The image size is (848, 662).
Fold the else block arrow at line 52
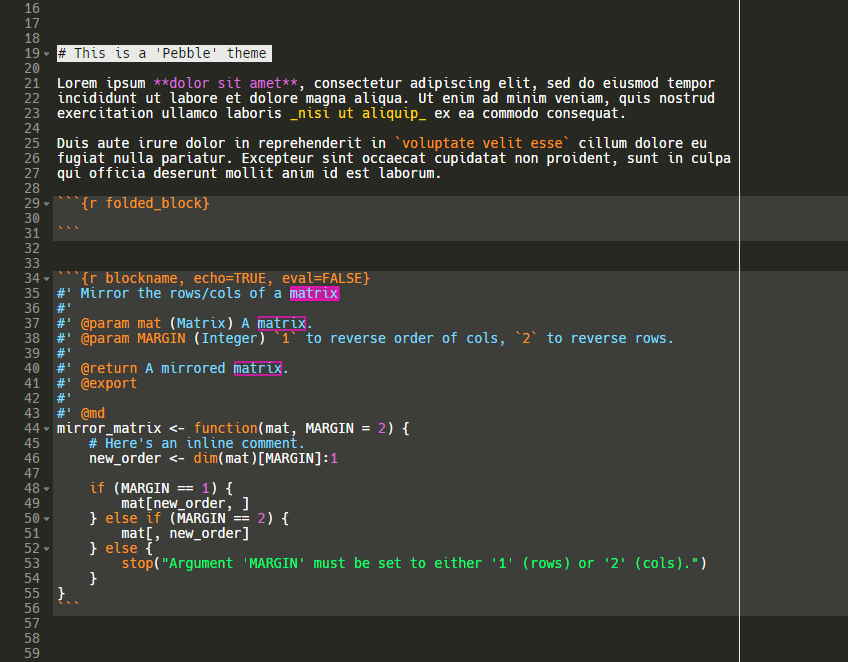click(x=47, y=549)
